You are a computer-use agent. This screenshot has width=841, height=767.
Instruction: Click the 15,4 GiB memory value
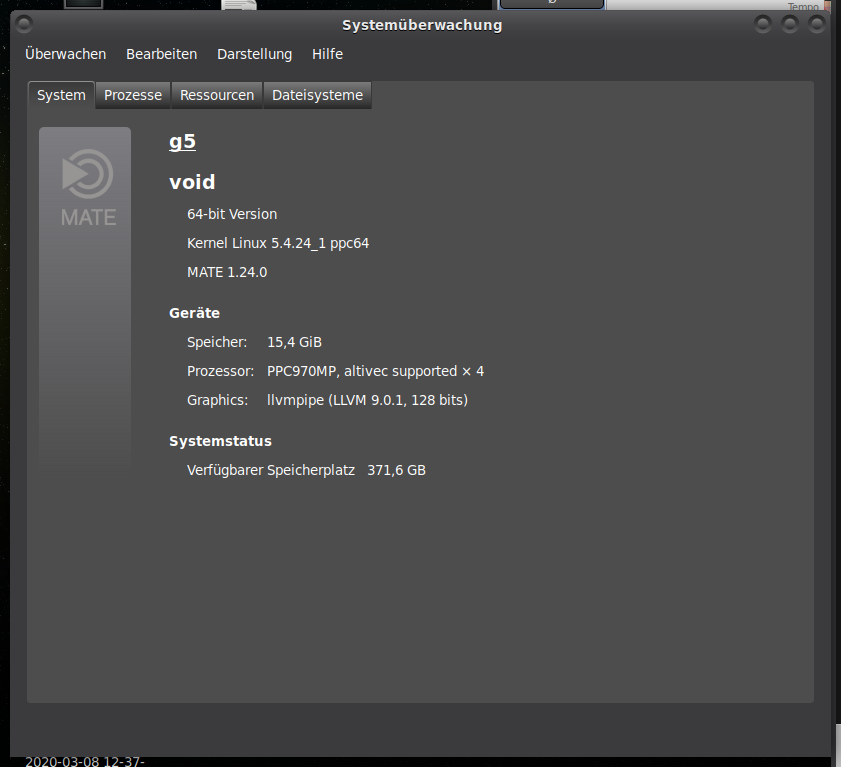294,342
